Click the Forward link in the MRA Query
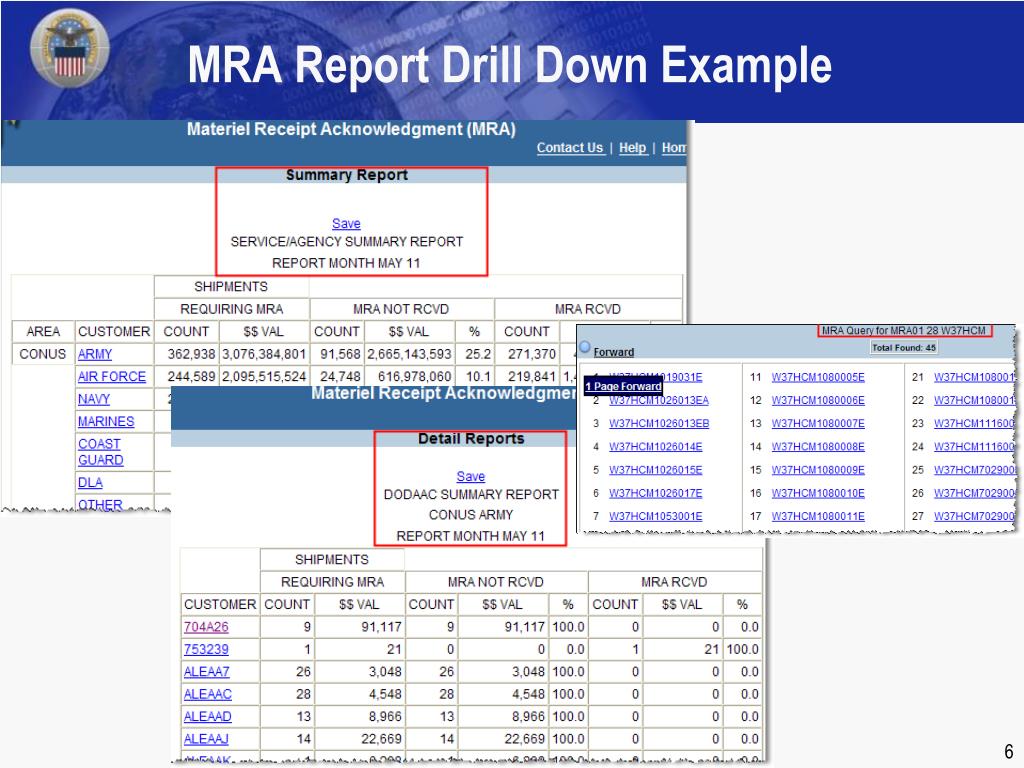The height and width of the screenshot is (768, 1024). tap(614, 352)
